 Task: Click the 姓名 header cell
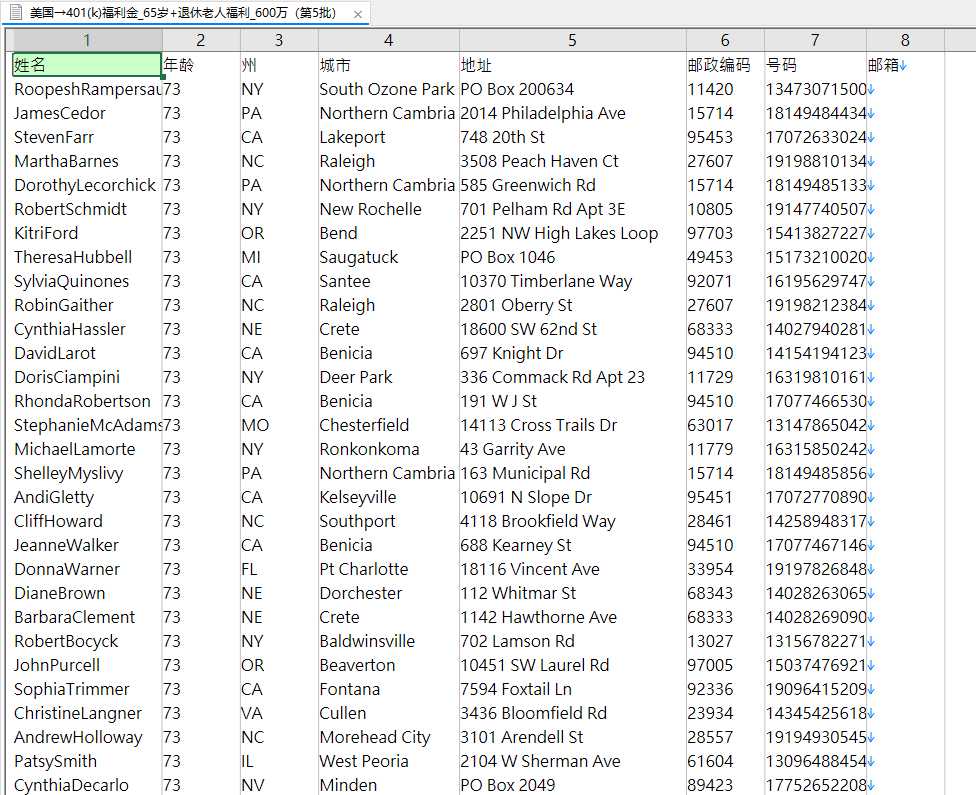point(87,65)
